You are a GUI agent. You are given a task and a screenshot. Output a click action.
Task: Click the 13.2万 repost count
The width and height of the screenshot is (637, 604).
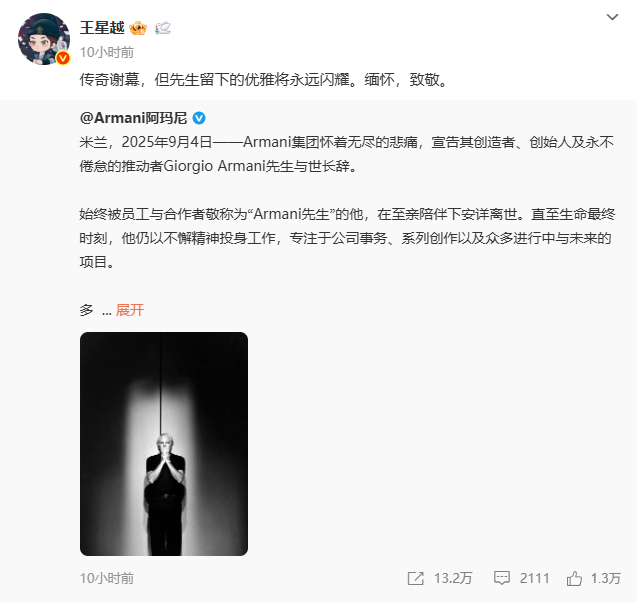pyautogui.click(x=453, y=578)
